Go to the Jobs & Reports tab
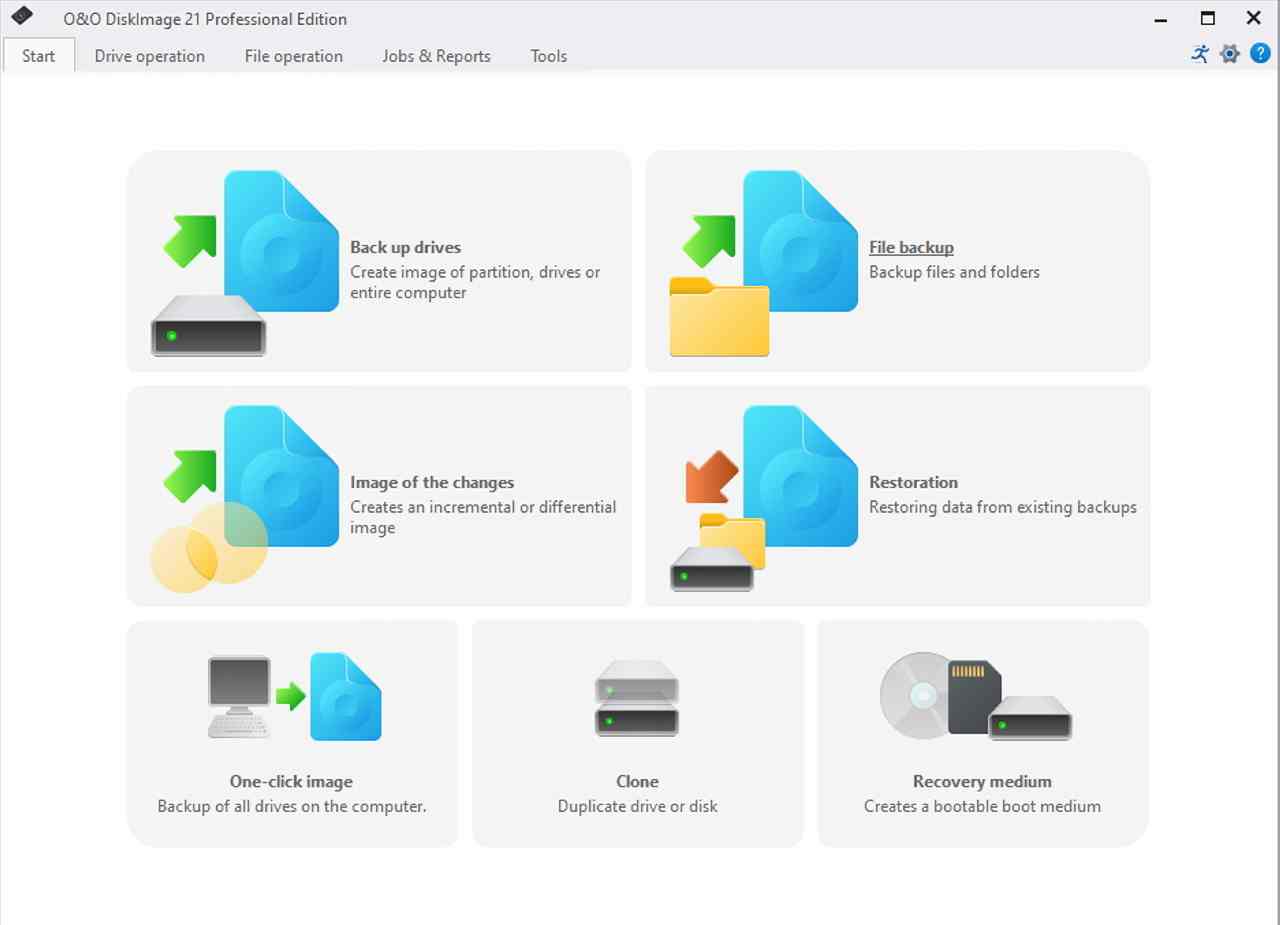Viewport: 1280px width, 925px height. pos(436,56)
